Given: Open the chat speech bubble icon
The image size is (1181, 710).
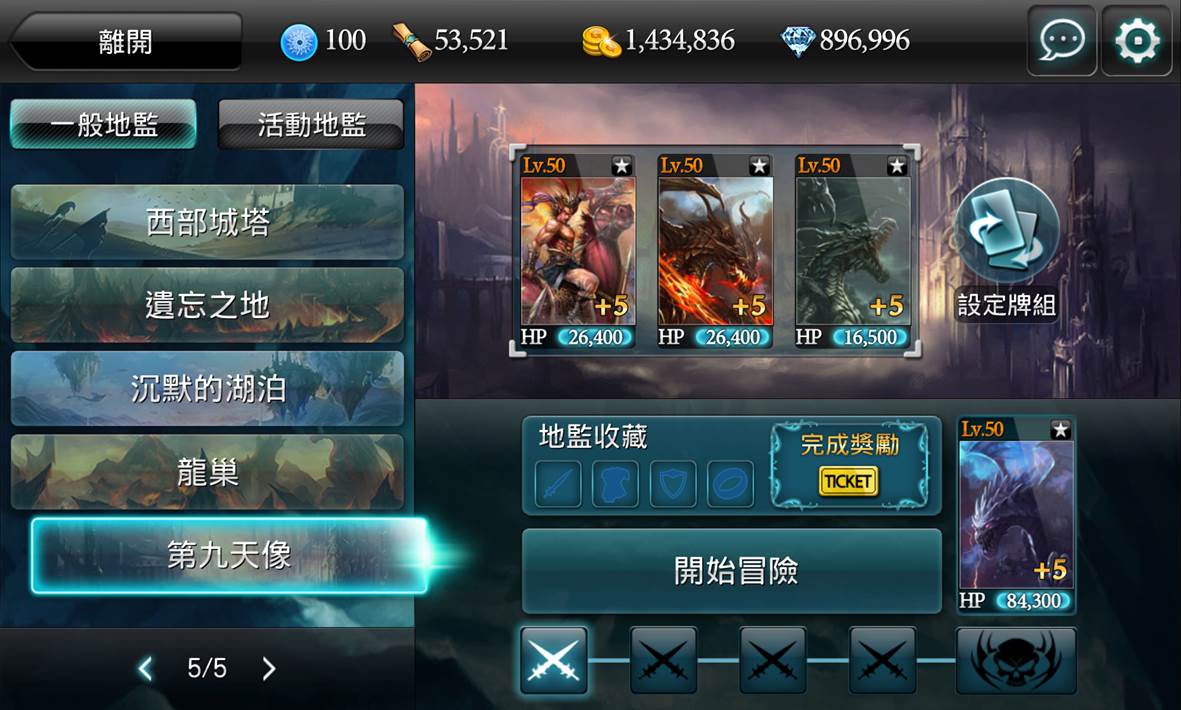Looking at the screenshot, I should click(x=1062, y=40).
